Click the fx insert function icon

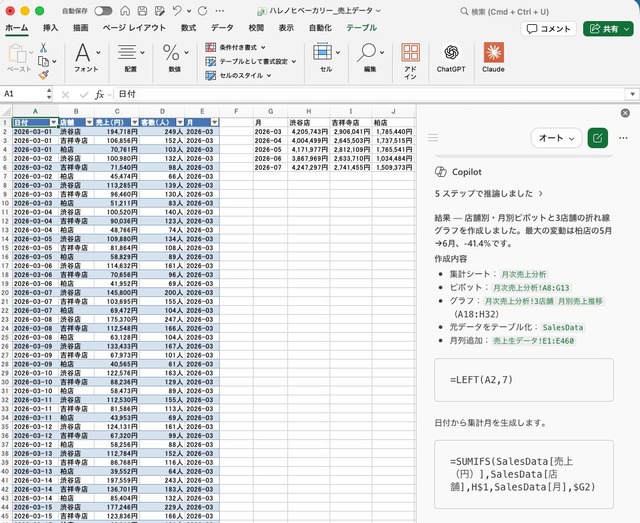click(99, 95)
